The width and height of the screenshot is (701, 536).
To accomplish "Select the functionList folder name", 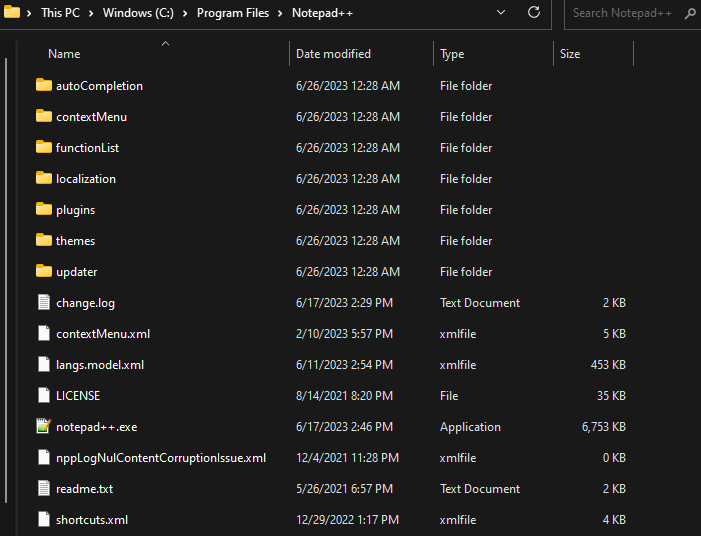I will [x=87, y=148].
